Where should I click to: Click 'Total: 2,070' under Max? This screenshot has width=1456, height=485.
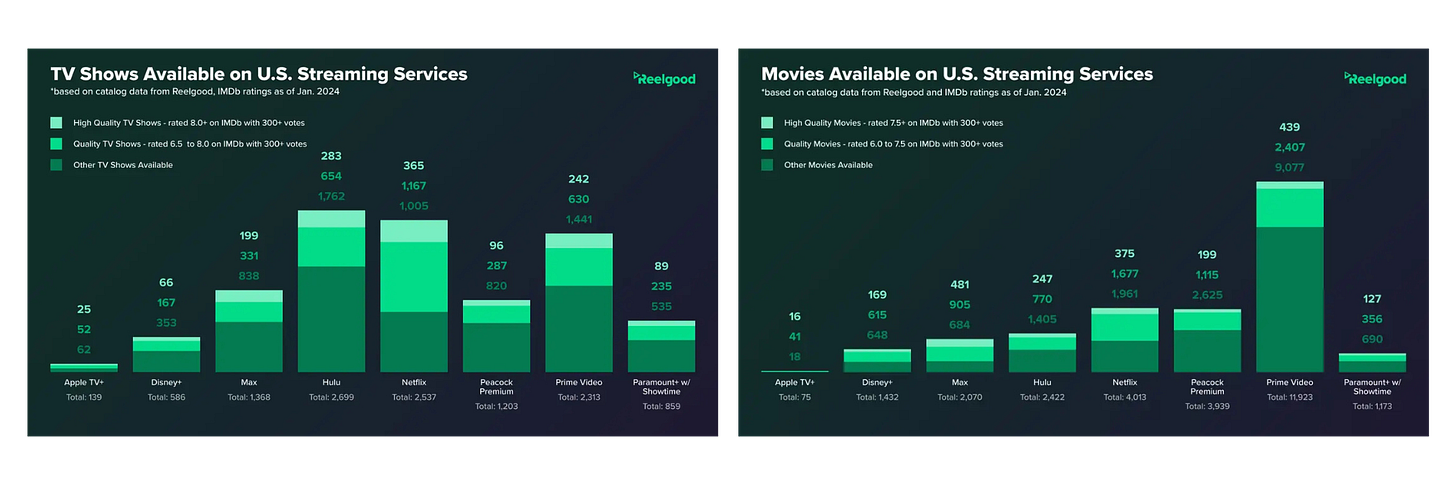[960, 398]
